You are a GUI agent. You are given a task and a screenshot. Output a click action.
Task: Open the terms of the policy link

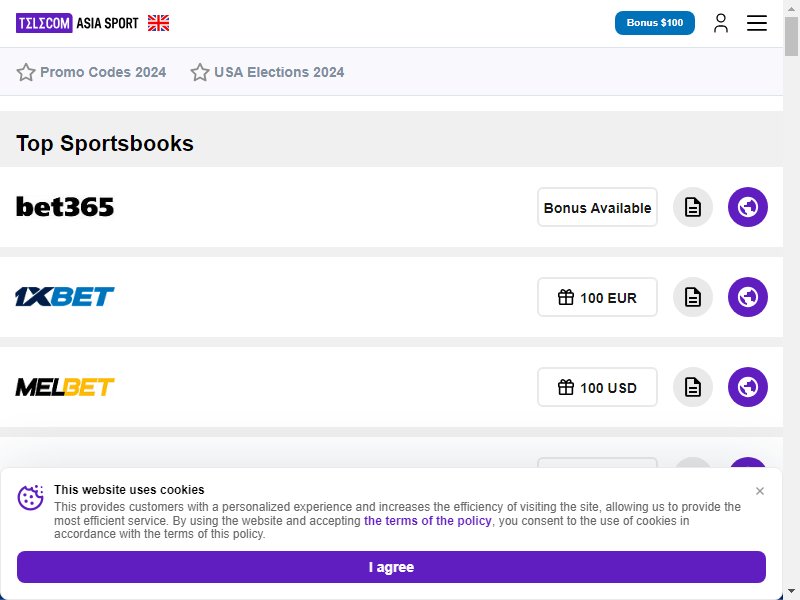[428, 521]
